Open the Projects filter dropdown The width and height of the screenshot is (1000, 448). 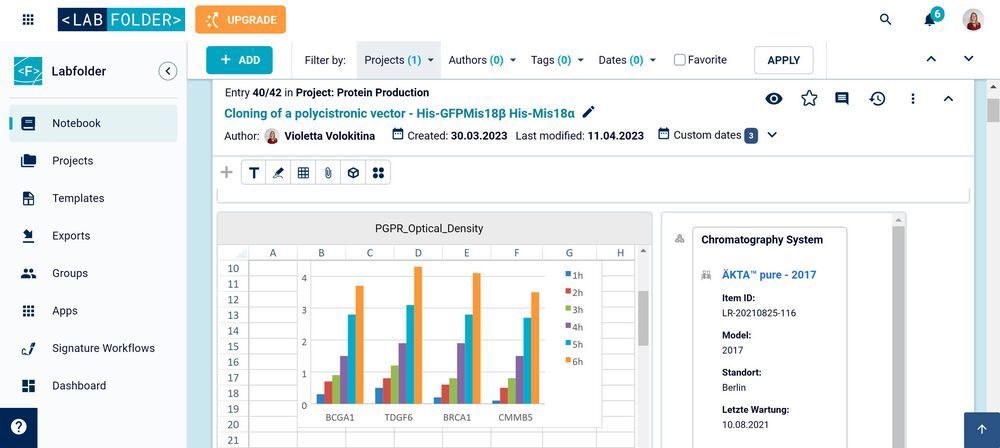pos(400,60)
